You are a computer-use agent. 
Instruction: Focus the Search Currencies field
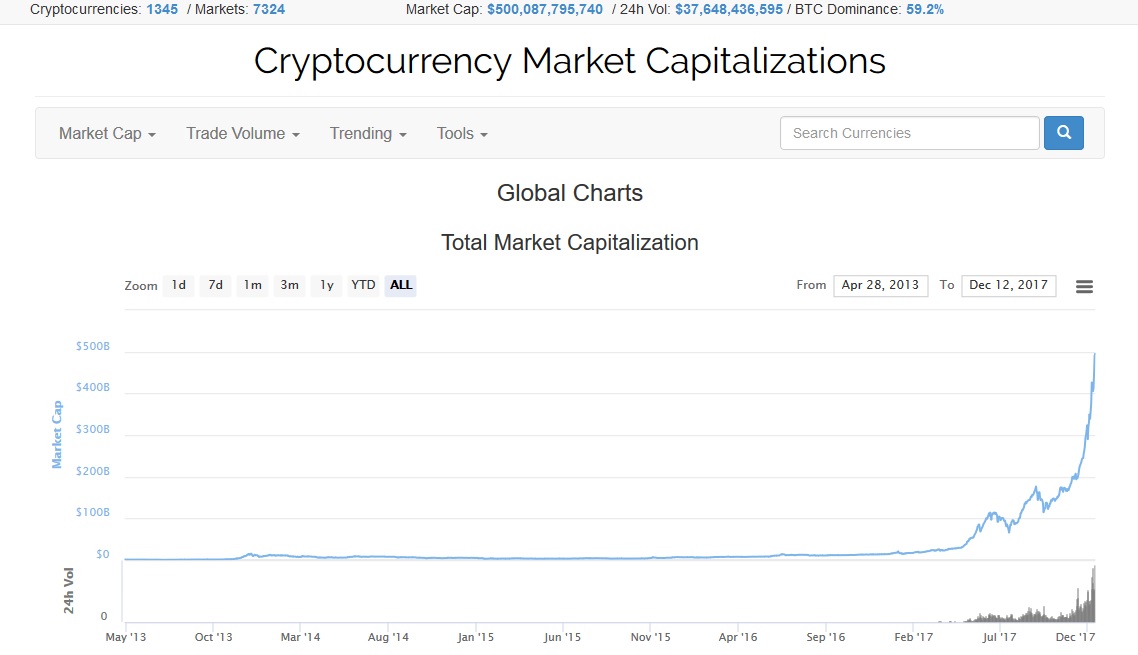point(909,133)
